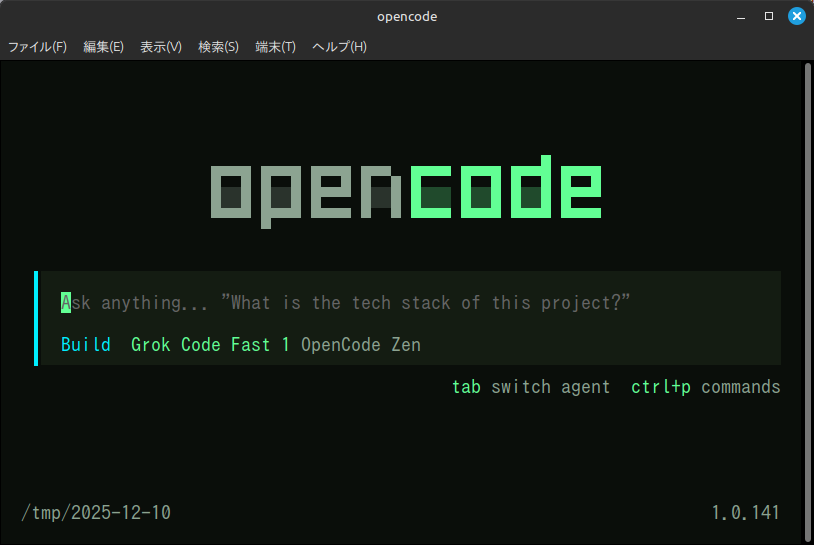This screenshot has width=814, height=545.
Task: Open the ファイル(F) menu
Action: coord(37,47)
